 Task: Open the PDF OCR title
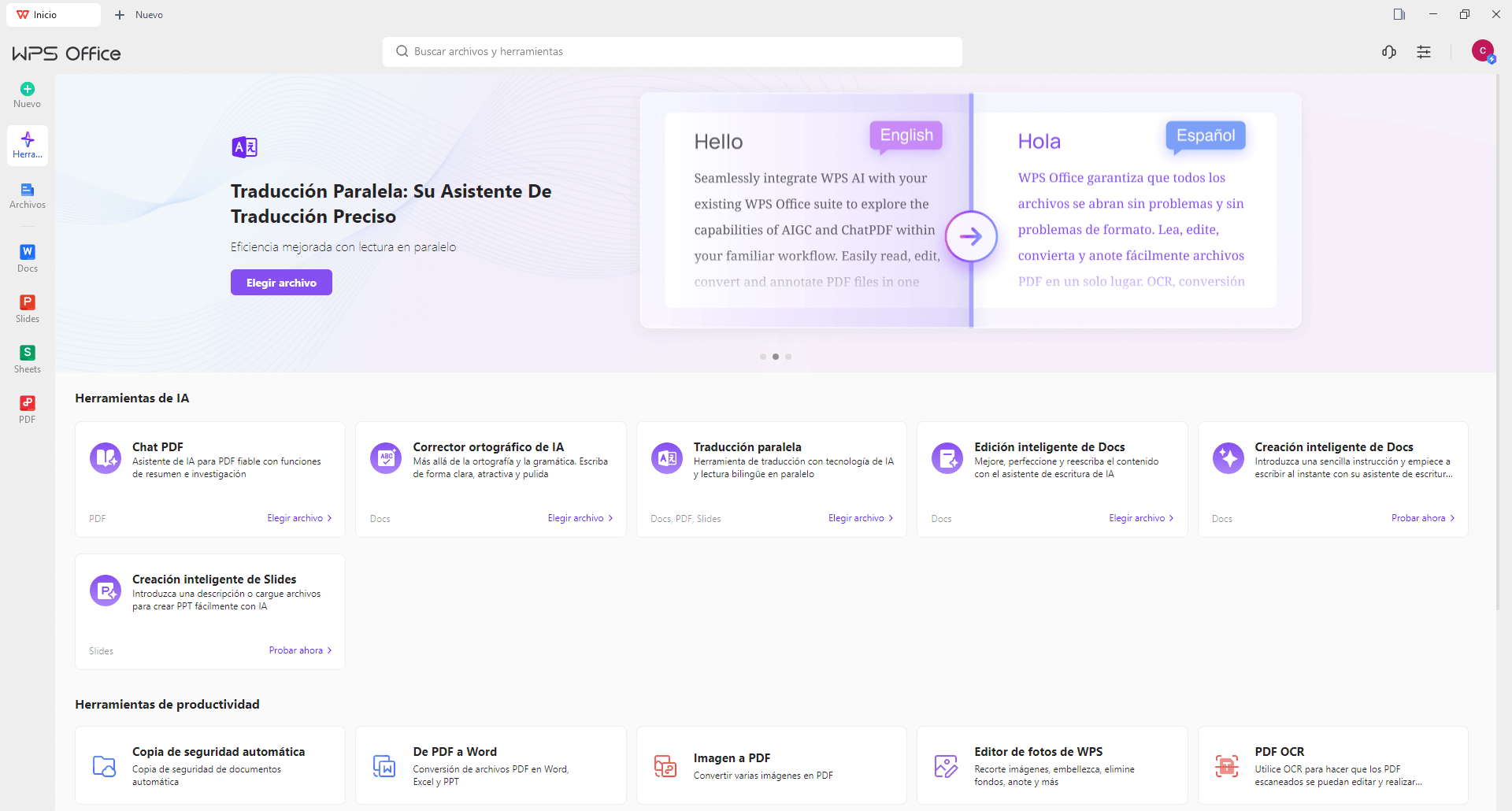1280,752
